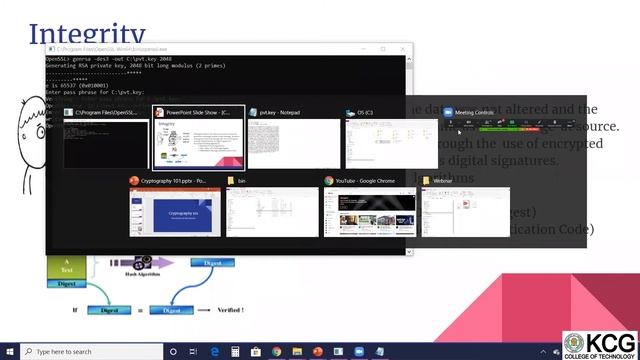
Task: Click the "PowerPoint Slide Show" title text in the switcher
Action: point(198,112)
